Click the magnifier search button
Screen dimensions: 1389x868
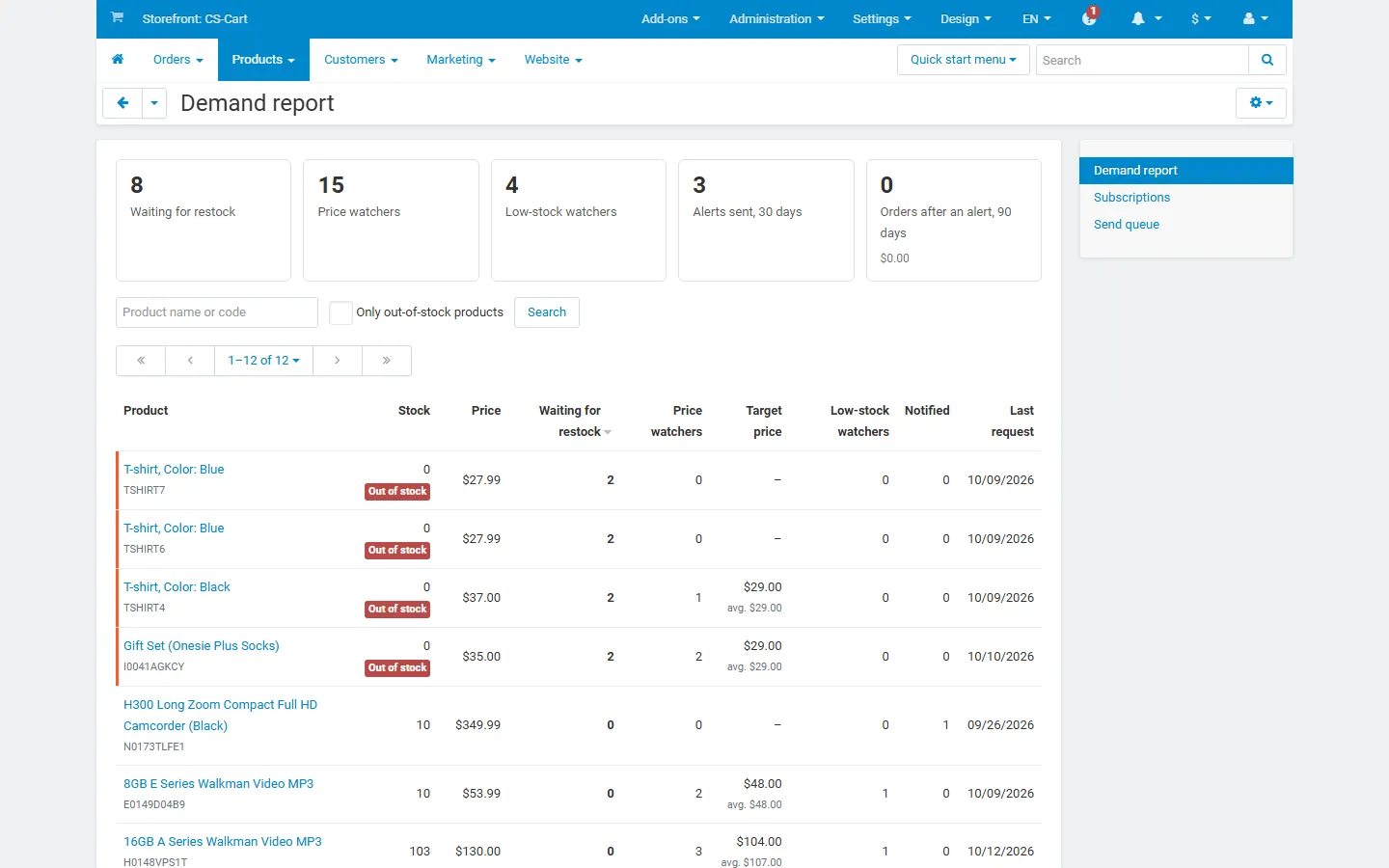coord(1267,60)
